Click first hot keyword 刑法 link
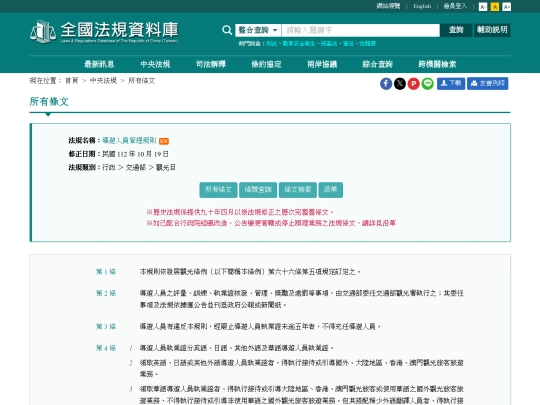Viewport: 540px width, 405px height. tap(271, 44)
